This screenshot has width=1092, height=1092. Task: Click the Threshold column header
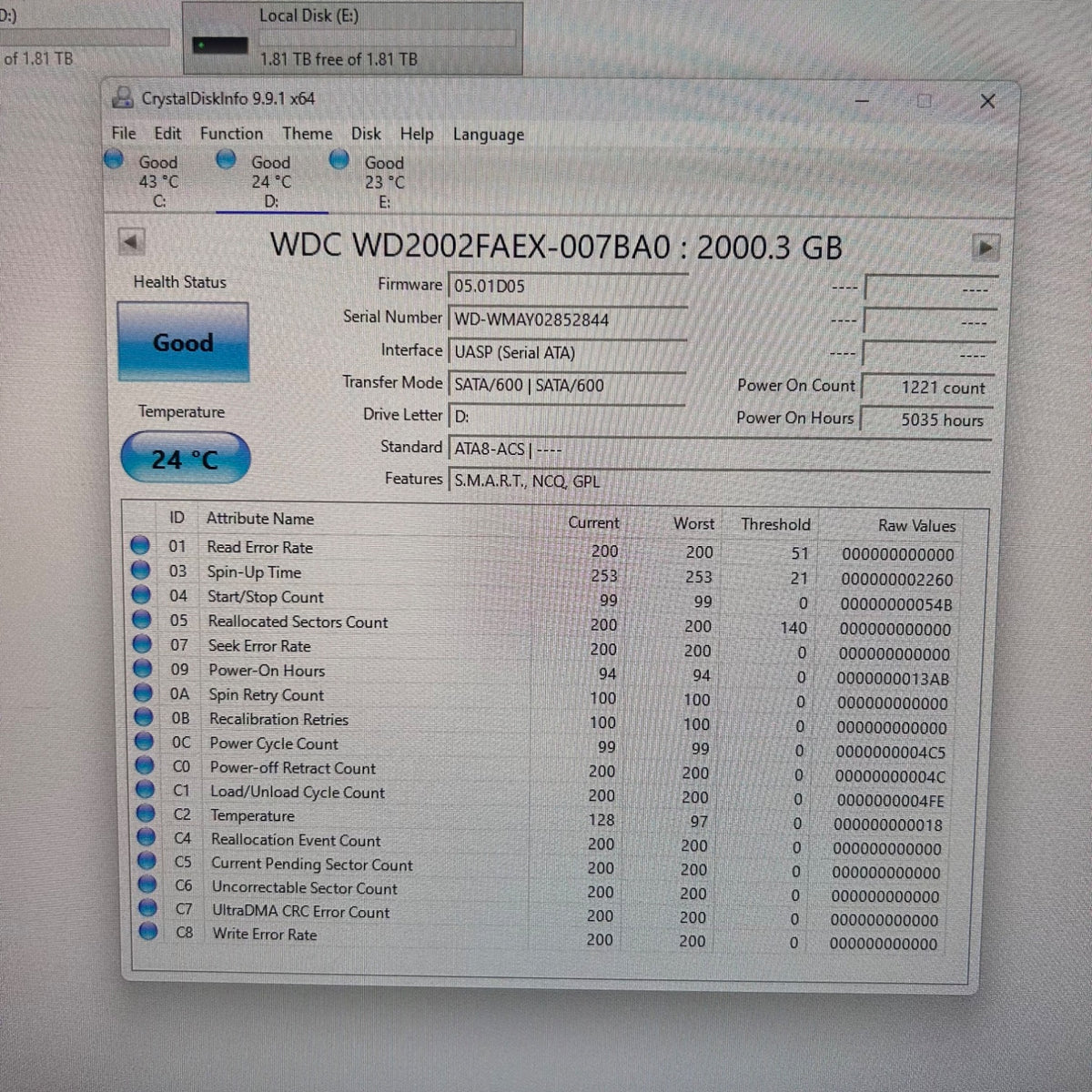[775, 524]
